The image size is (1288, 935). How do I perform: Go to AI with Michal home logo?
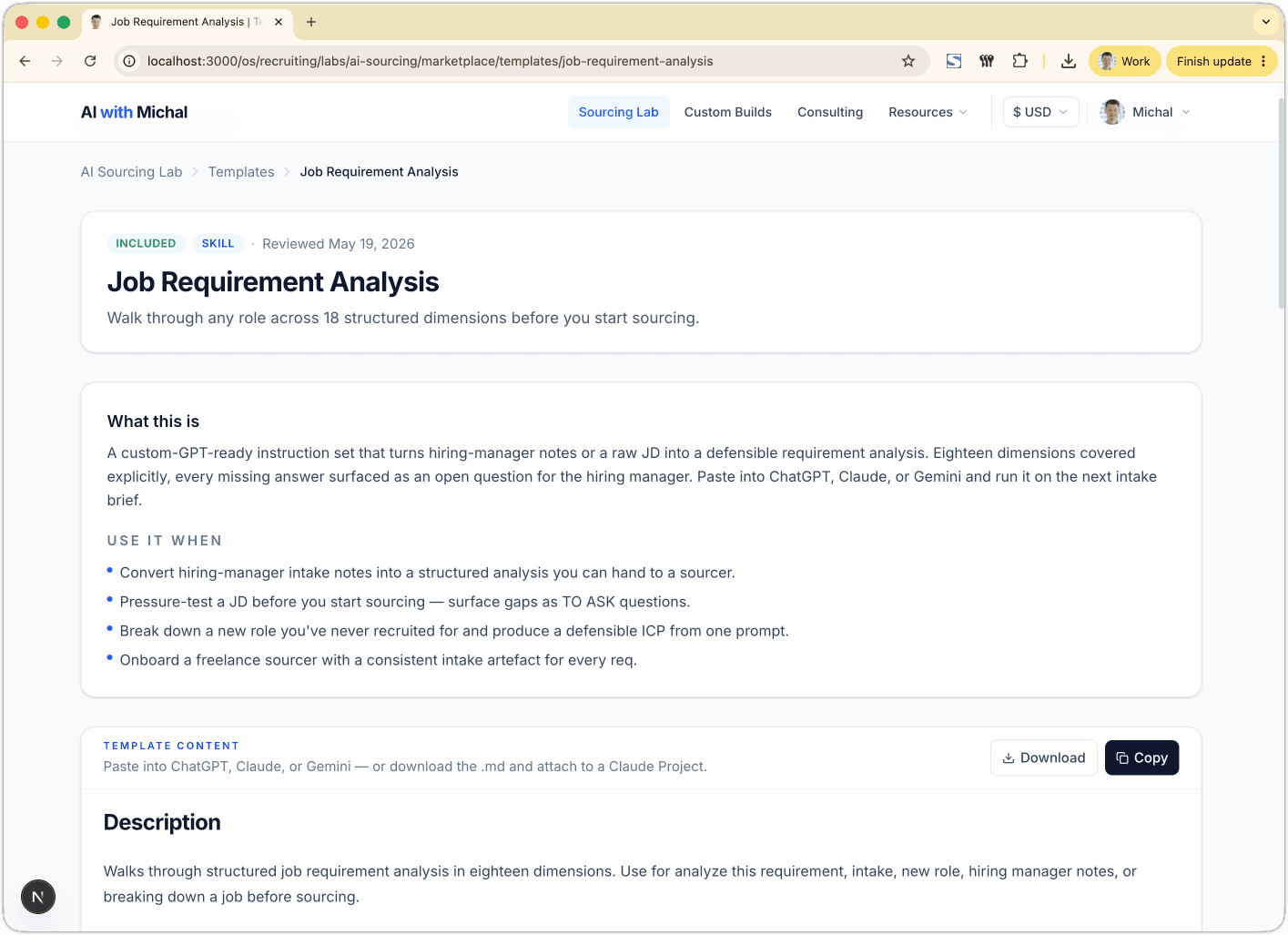tap(134, 112)
